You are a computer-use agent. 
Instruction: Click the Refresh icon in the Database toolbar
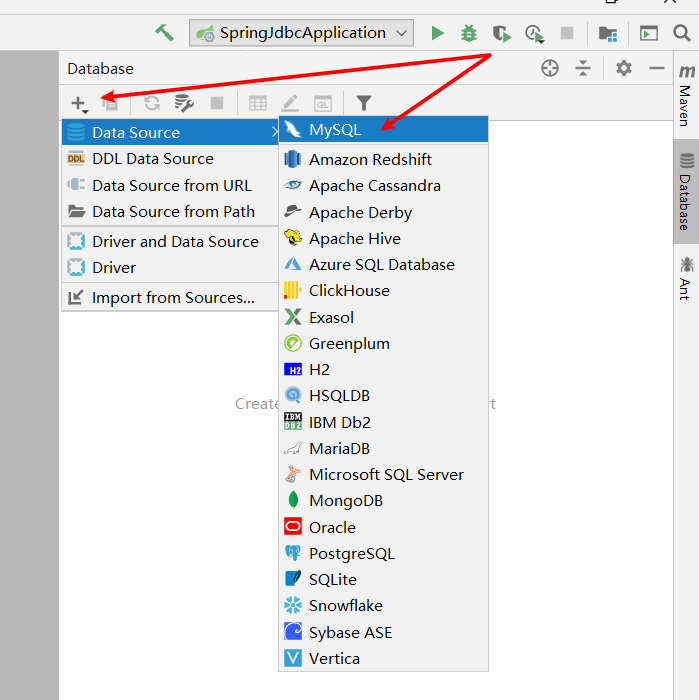(152, 103)
